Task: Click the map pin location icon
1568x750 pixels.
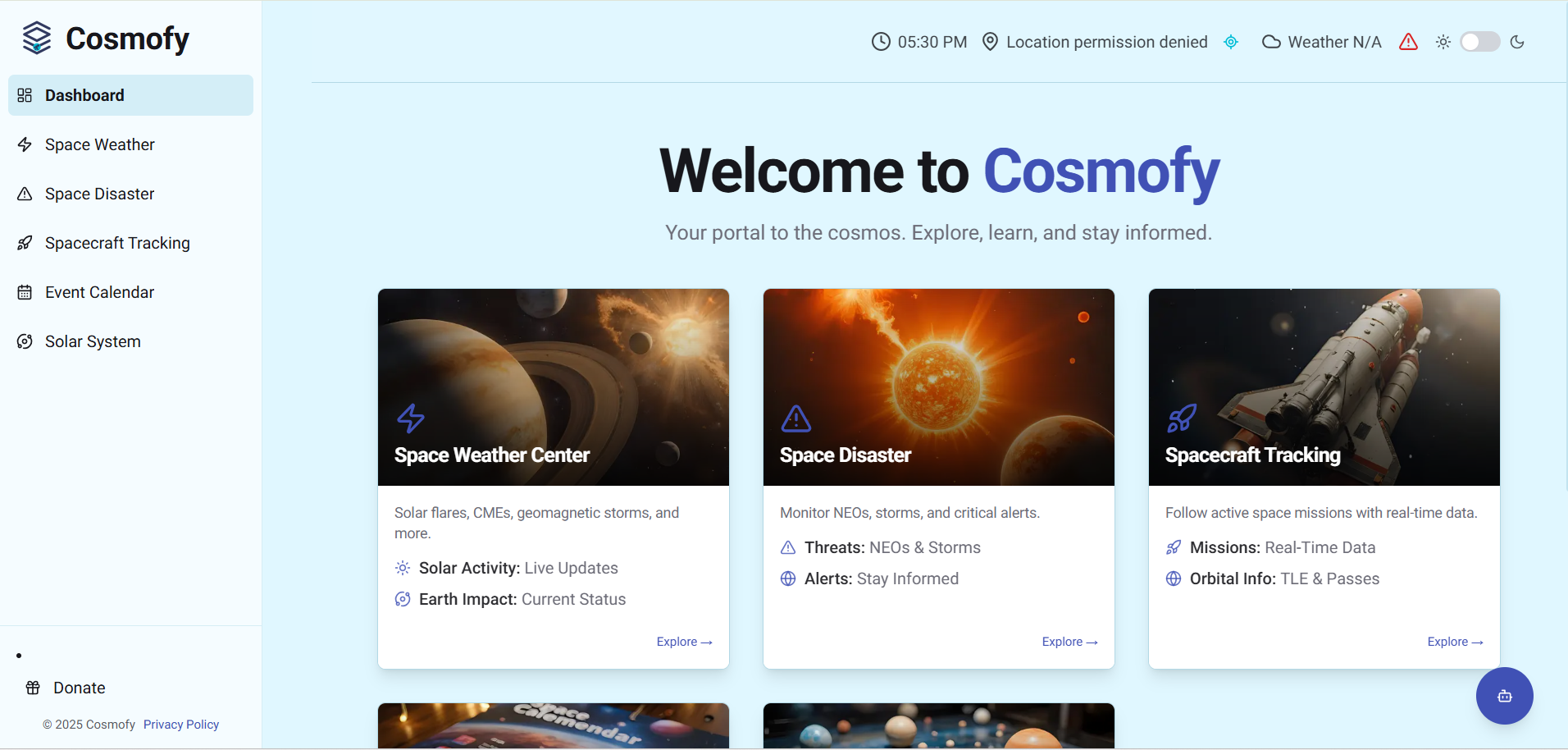Action: click(x=990, y=42)
